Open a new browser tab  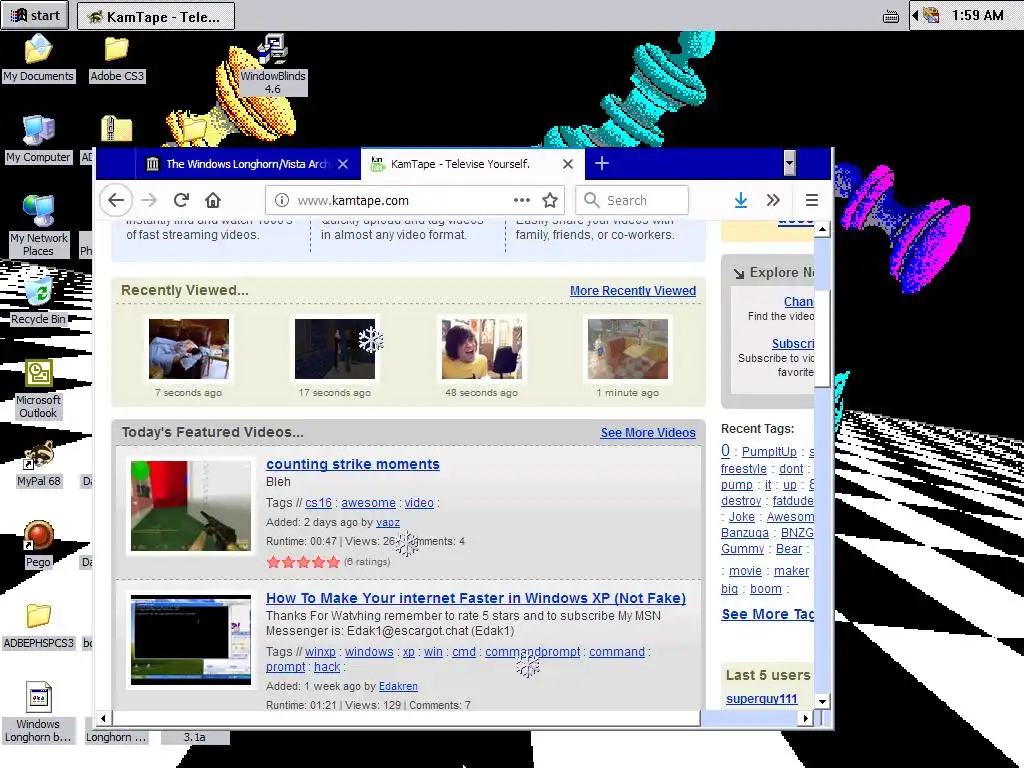(x=601, y=163)
